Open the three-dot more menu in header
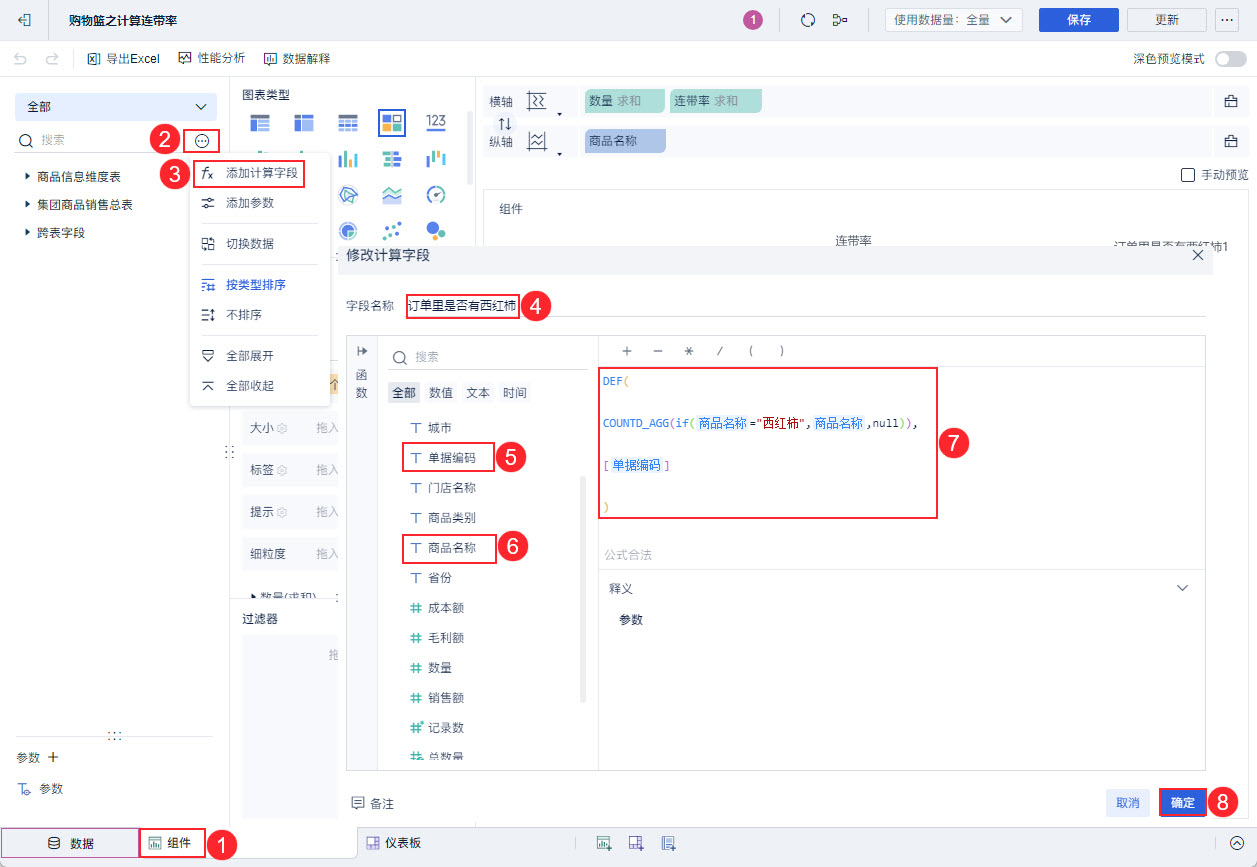 pyautogui.click(x=1226, y=20)
